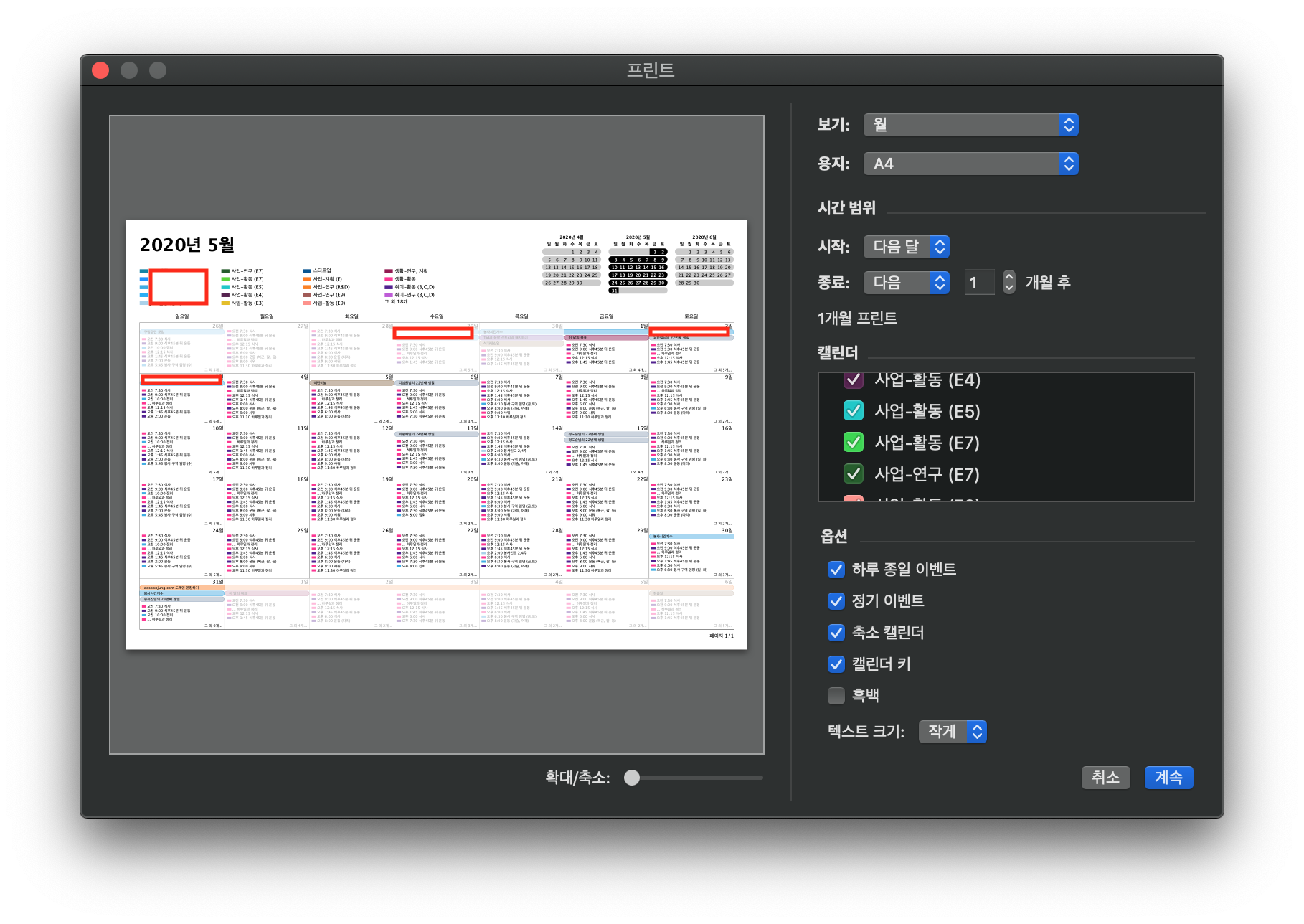The image size is (1304, 924).
Task: Open the 보기 dropdown showing 월
Action: pyautogui.click(x=970, y=125)
